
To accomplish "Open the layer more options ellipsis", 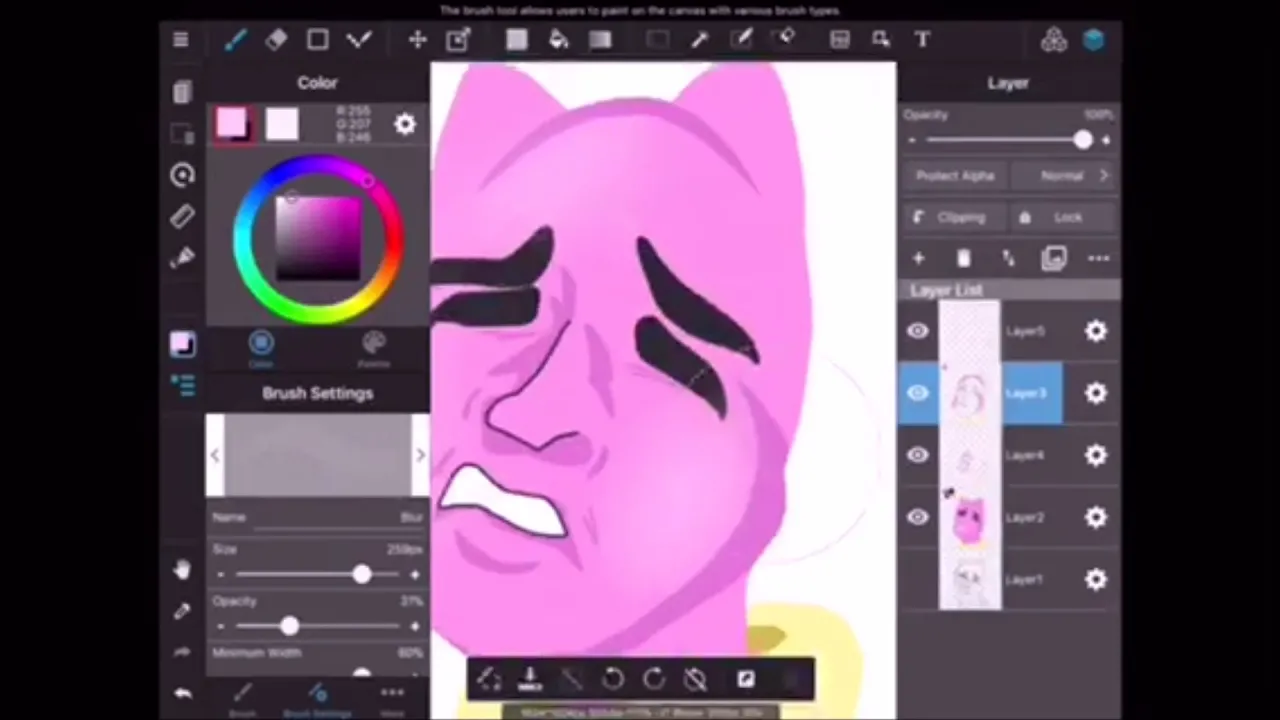I will coord(1098,259).
